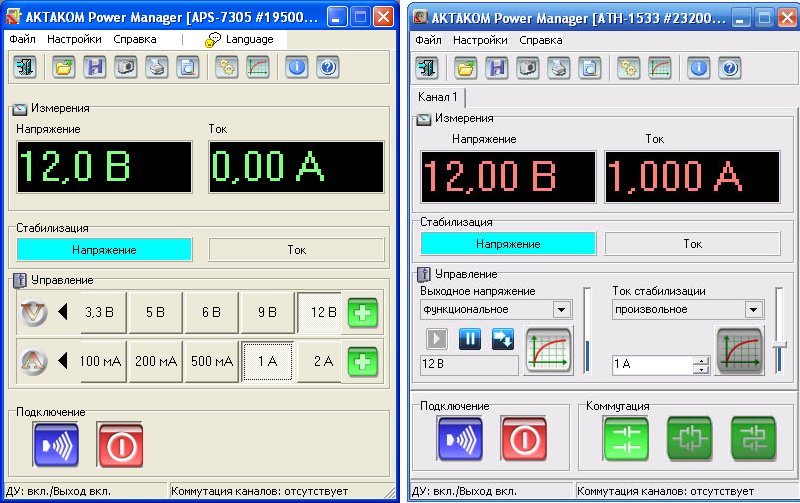
Task: Click printer icon in APS-7305 window toolbar
Action: point(157,67)
